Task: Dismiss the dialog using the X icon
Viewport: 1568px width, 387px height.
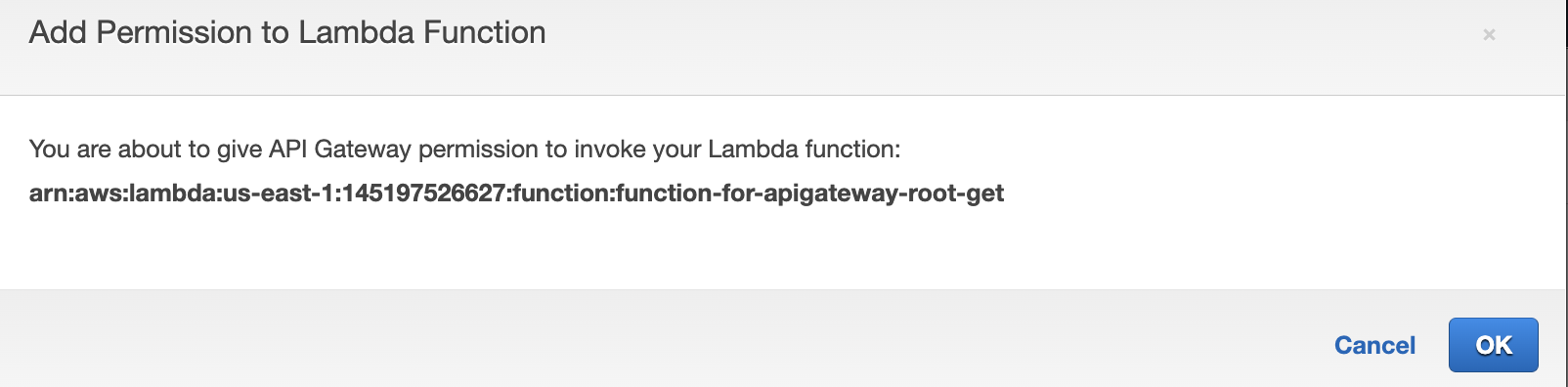Action: 1489,34
